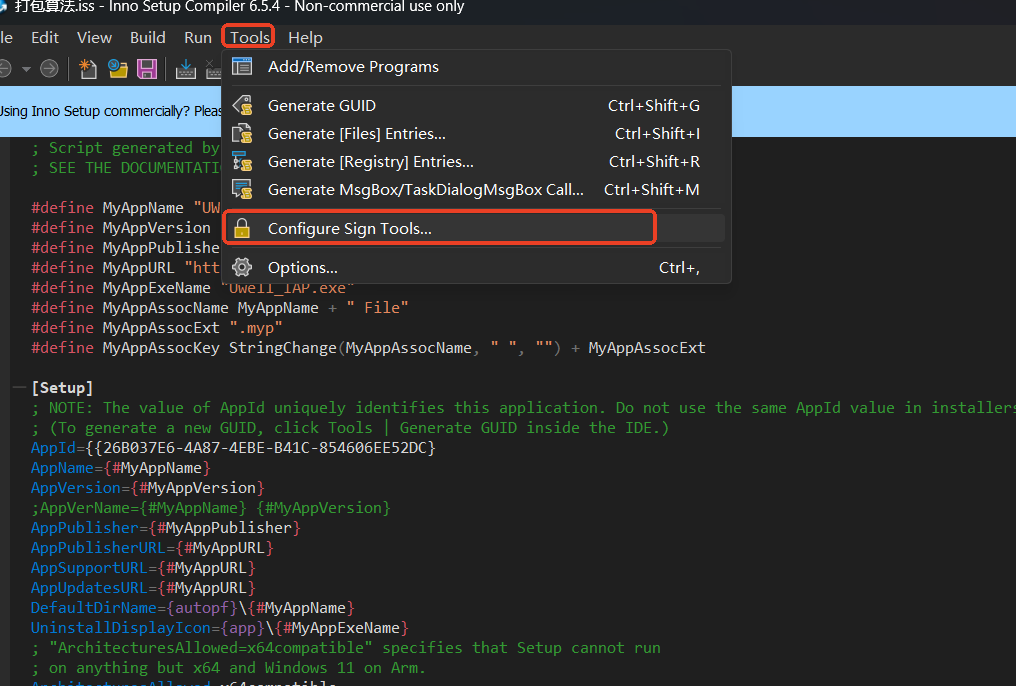The width and height of the screenshot is (1016, 686).
Task: Click the DefaultDirName line
Action: tap(193, 608)
